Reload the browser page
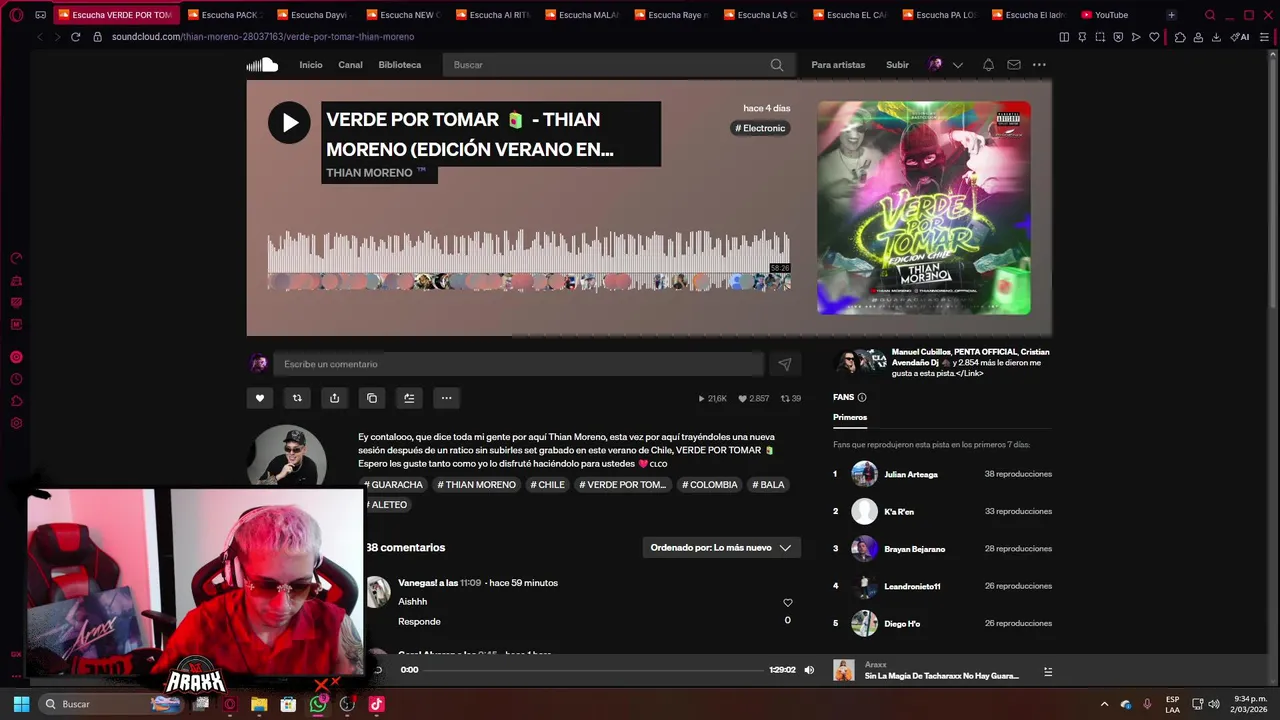 [75, 37]
